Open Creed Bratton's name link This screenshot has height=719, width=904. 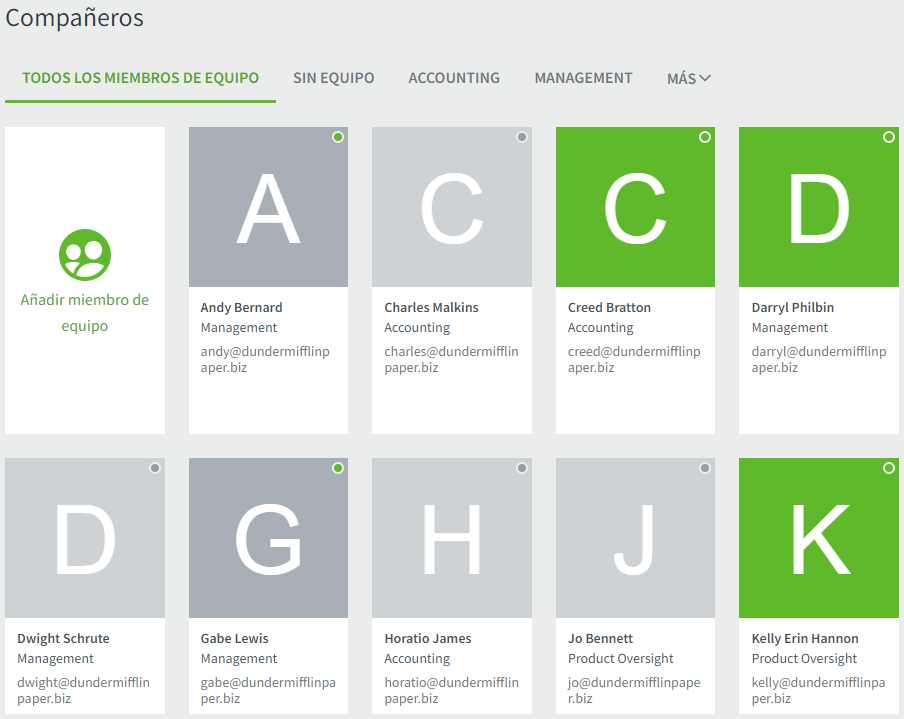click(609, 308)
